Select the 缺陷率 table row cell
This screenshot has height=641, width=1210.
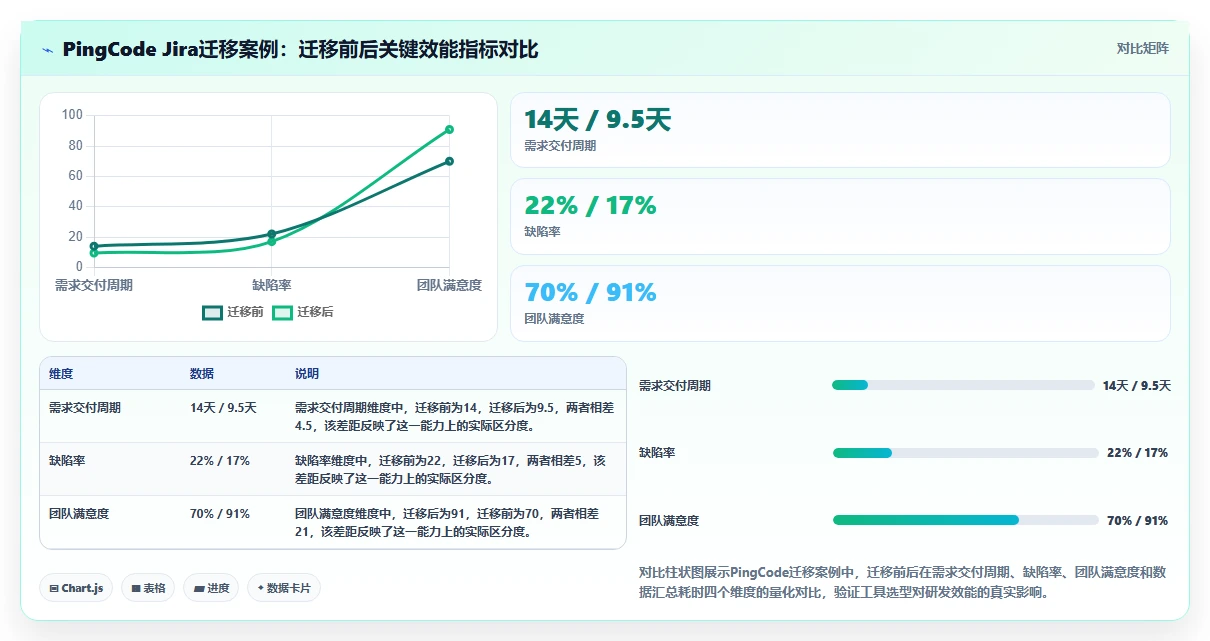(x=67, y=461)
